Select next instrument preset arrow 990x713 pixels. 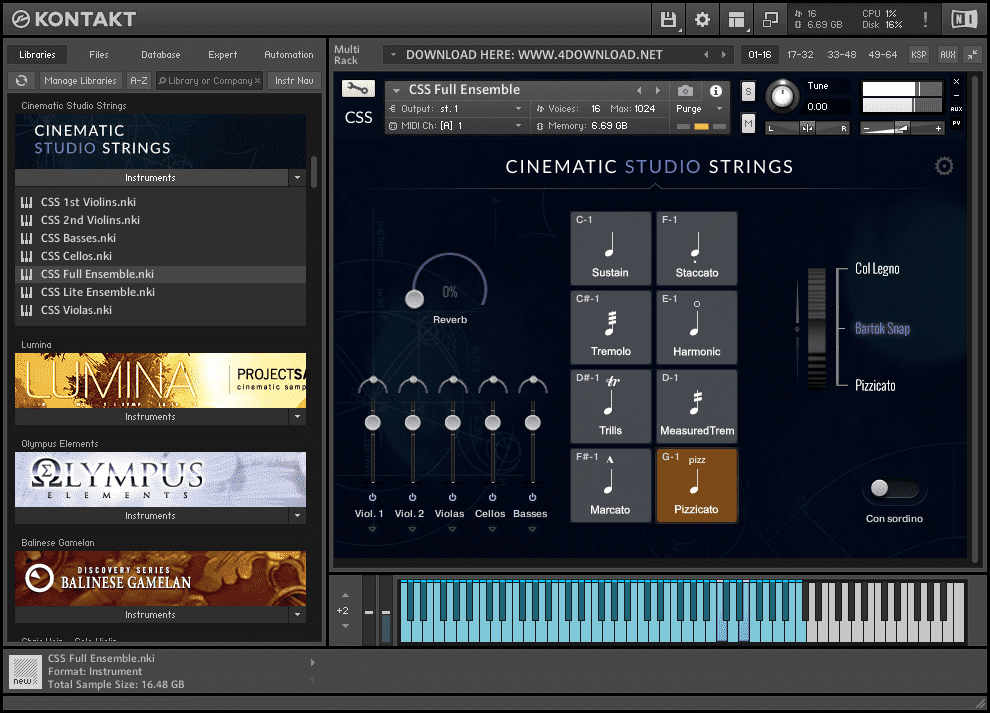click(x=657, y=90)
